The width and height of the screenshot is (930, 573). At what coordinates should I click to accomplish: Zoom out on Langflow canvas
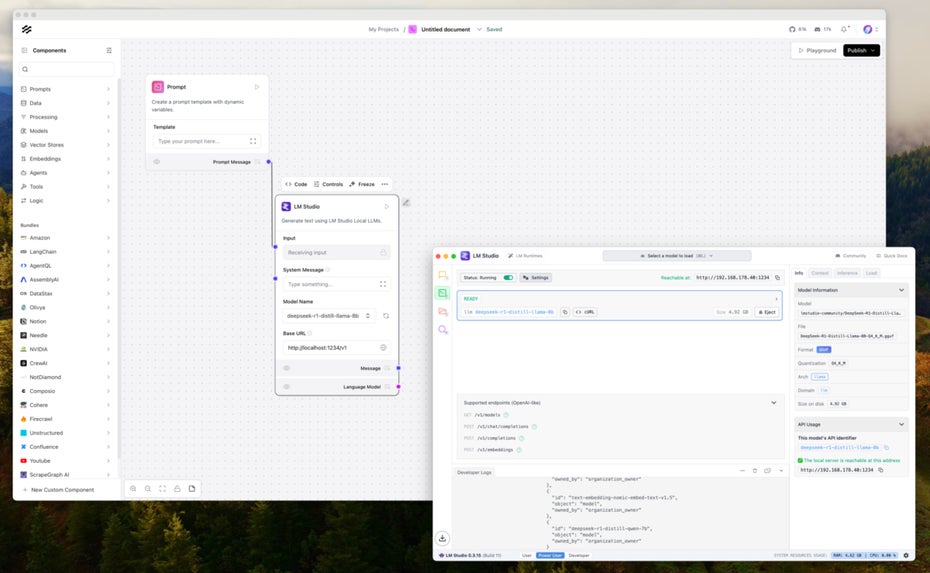[x=148, y=489]
